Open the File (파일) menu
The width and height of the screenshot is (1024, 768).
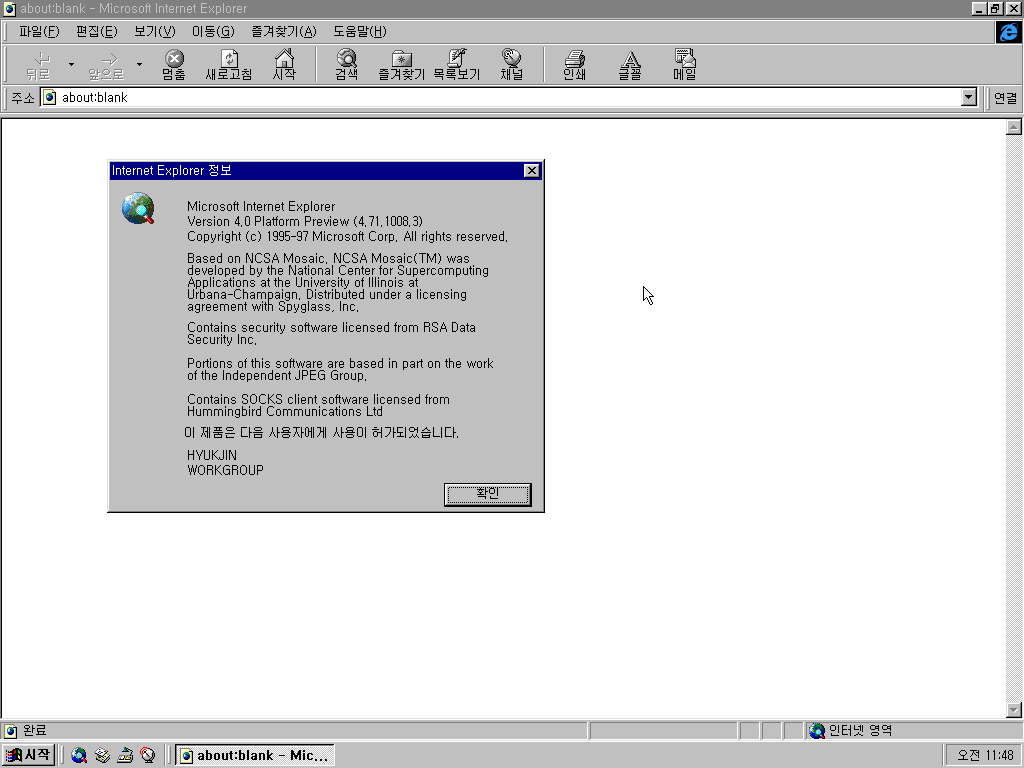click(x=39, y=31)
